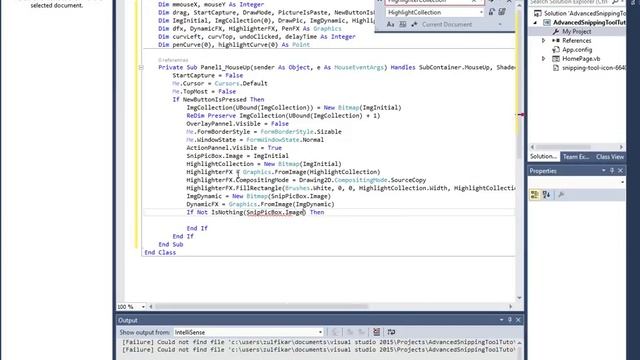The height and width of the screenshot is (360, 640).
Task: Click the StartCapture = False line
Action: 207,76
